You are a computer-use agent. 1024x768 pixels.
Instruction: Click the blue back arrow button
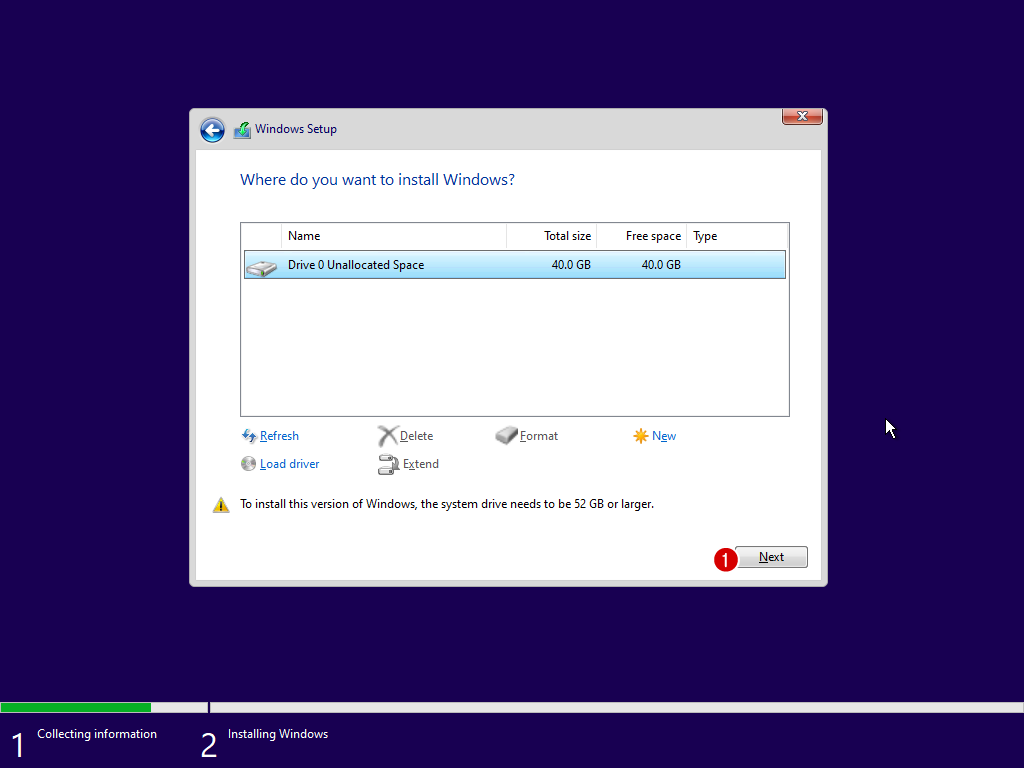212,130
